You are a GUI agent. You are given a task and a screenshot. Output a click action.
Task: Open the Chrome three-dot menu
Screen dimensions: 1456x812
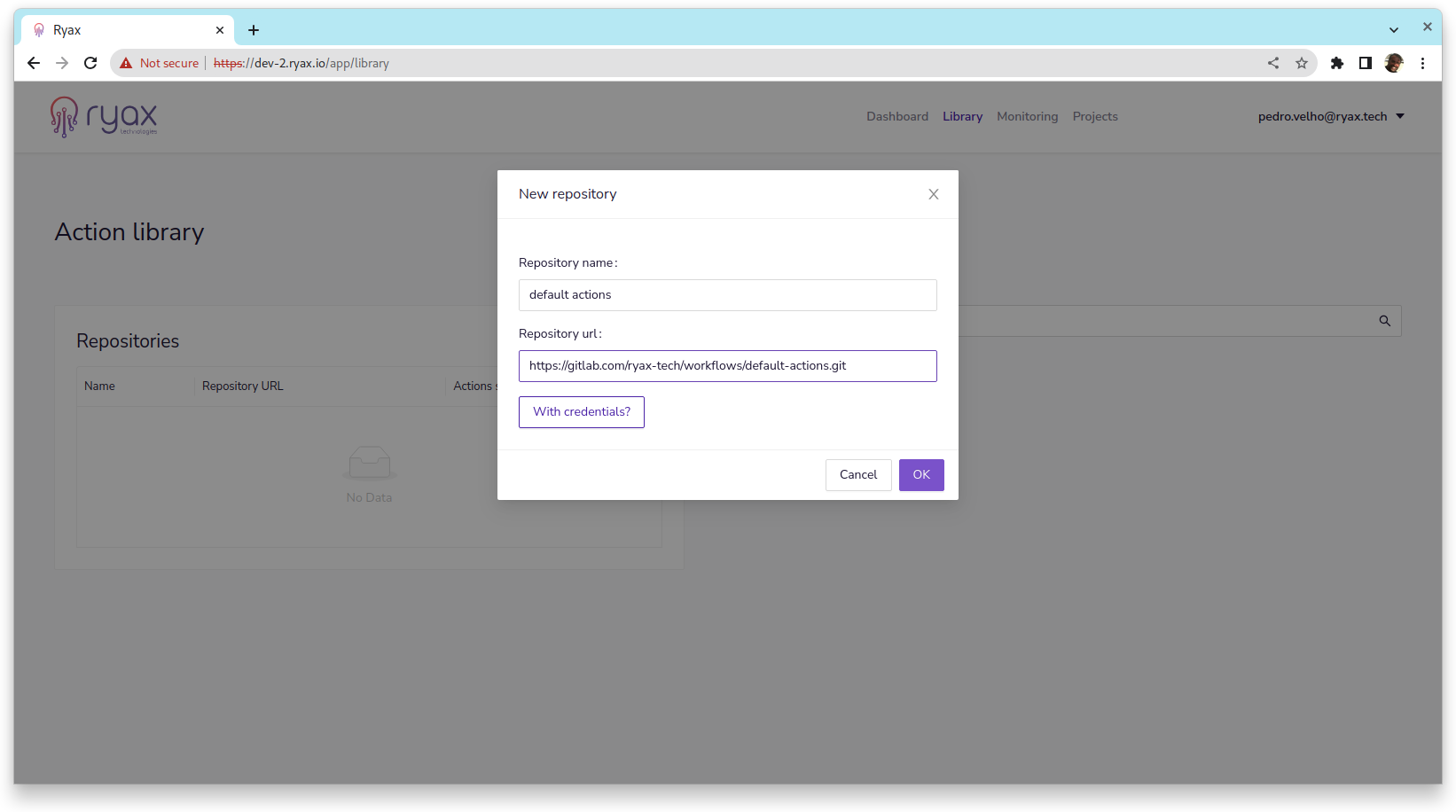[x=1423, y=63]
